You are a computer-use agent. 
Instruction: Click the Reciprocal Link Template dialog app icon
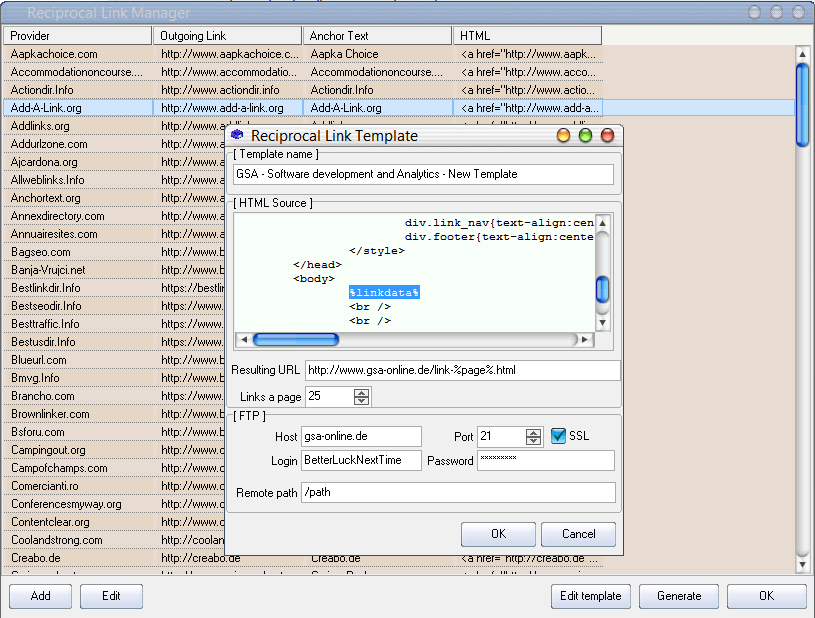pyautogui.click(x=237, y=135)
